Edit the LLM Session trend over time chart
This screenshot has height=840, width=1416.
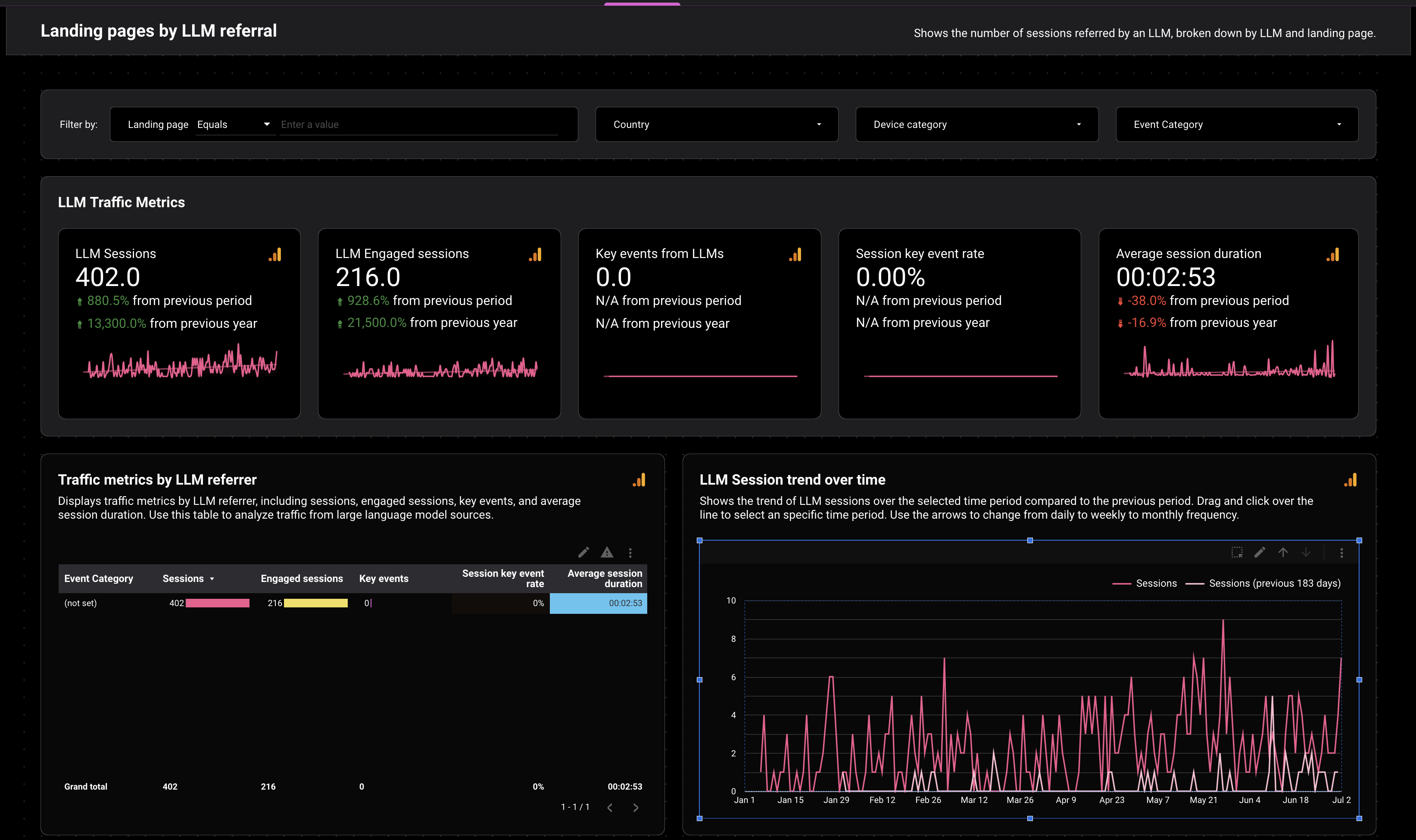coord(1260,552)
